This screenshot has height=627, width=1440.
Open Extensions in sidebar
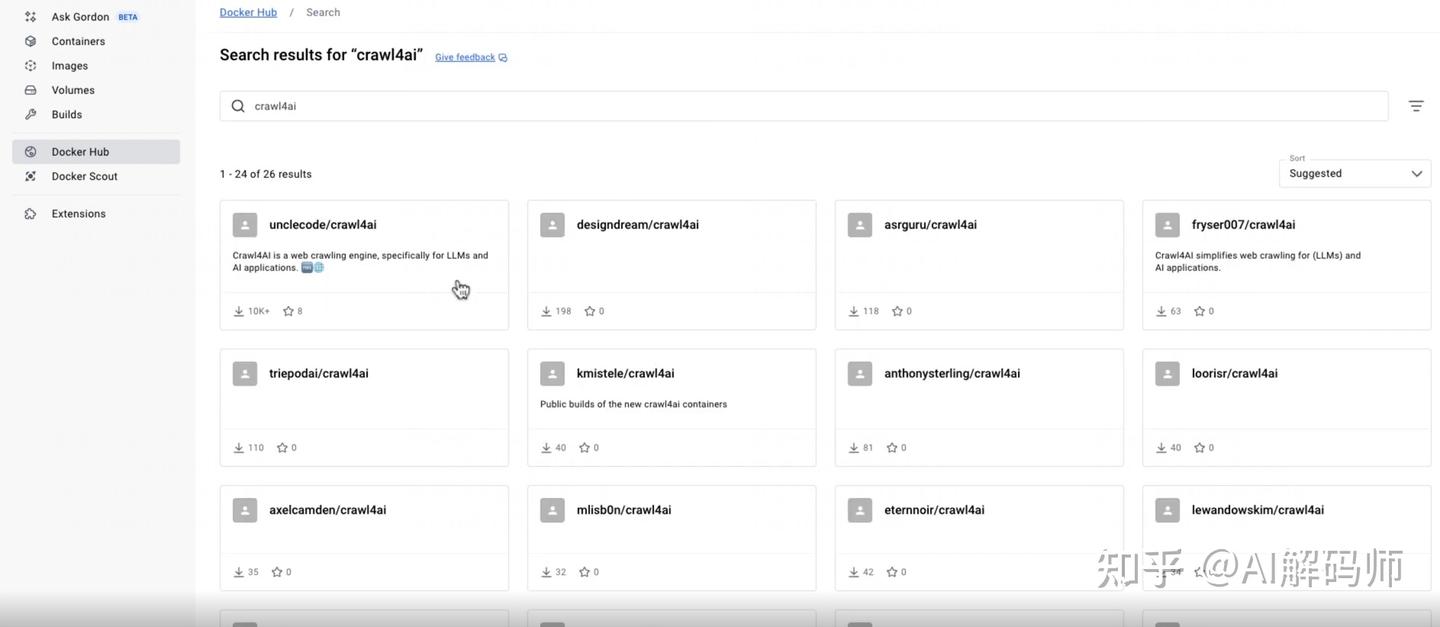point(96,214)
